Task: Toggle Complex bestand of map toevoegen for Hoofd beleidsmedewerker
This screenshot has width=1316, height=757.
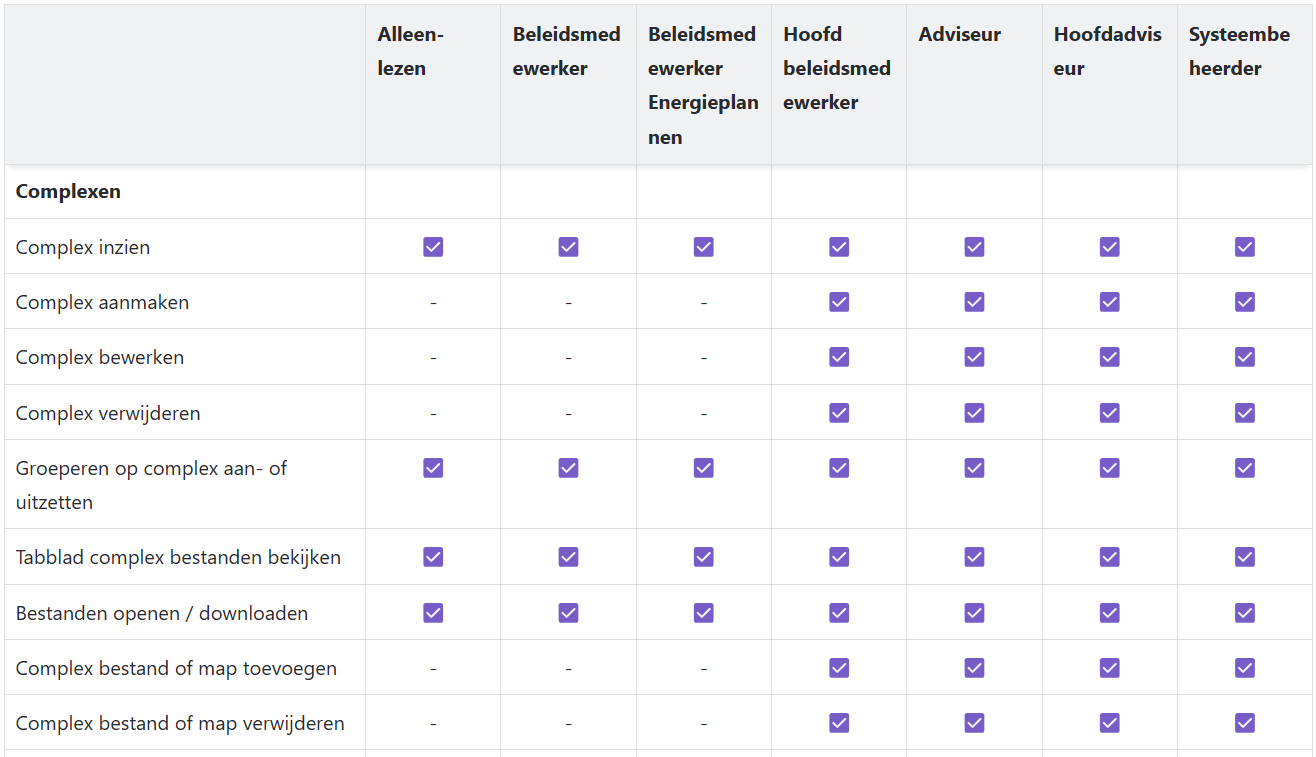Action: click(x=839, y=668)
